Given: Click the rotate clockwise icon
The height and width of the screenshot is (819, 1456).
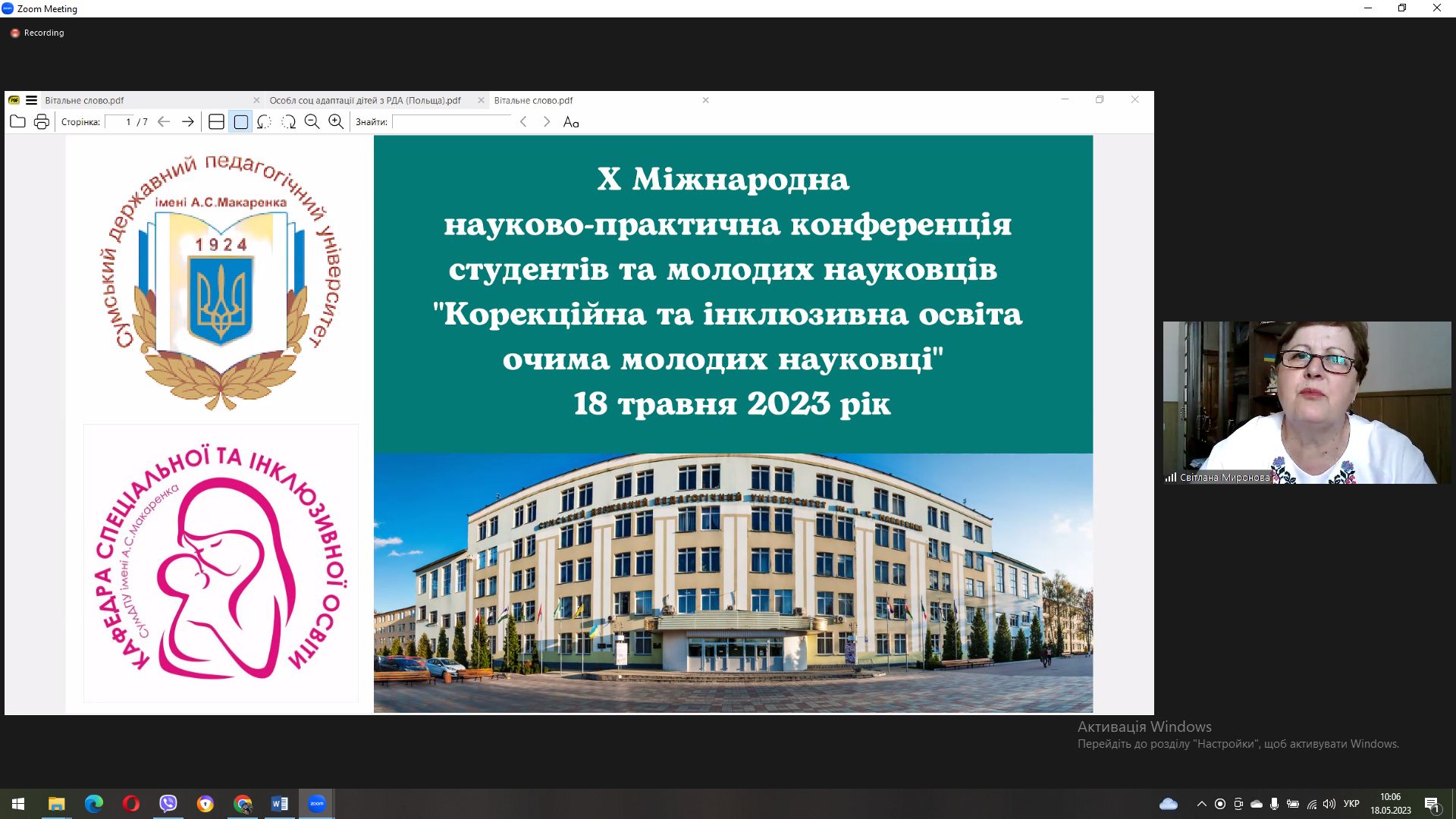Looking at the screenshot, I should point(288,121).
